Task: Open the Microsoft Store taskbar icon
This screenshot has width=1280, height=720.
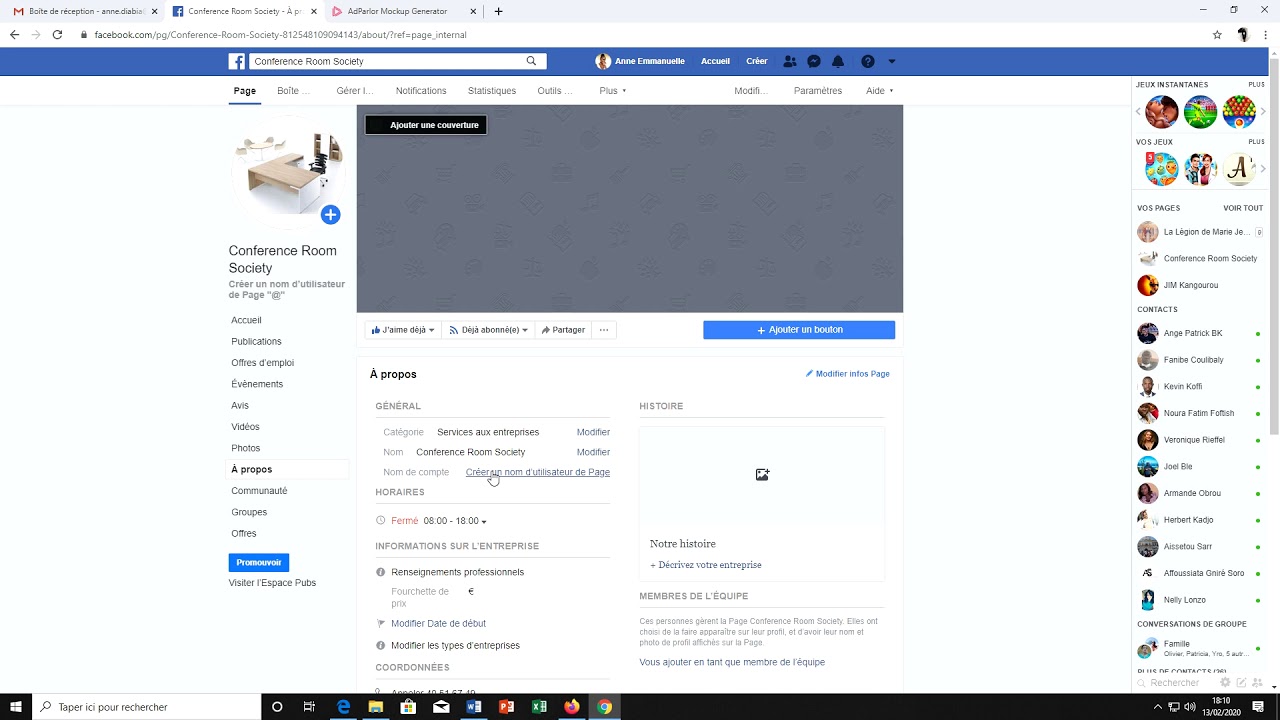Action: coord(408,707)
